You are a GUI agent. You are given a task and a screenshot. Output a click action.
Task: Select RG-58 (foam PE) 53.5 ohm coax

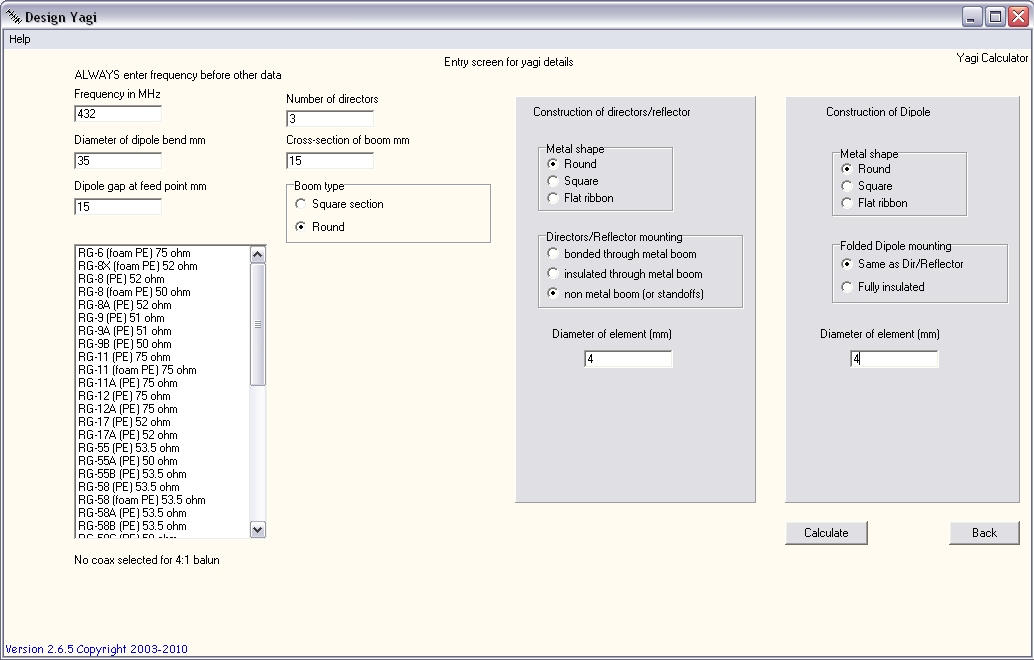pos(162,500)
